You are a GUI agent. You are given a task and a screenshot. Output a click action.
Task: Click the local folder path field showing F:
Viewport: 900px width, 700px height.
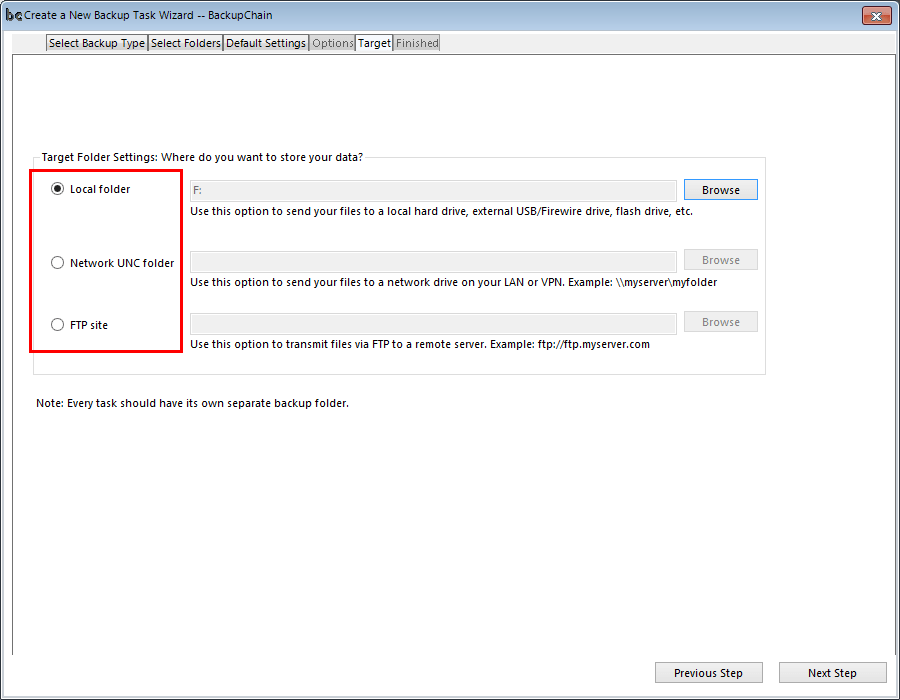click(x=433, y=190)
